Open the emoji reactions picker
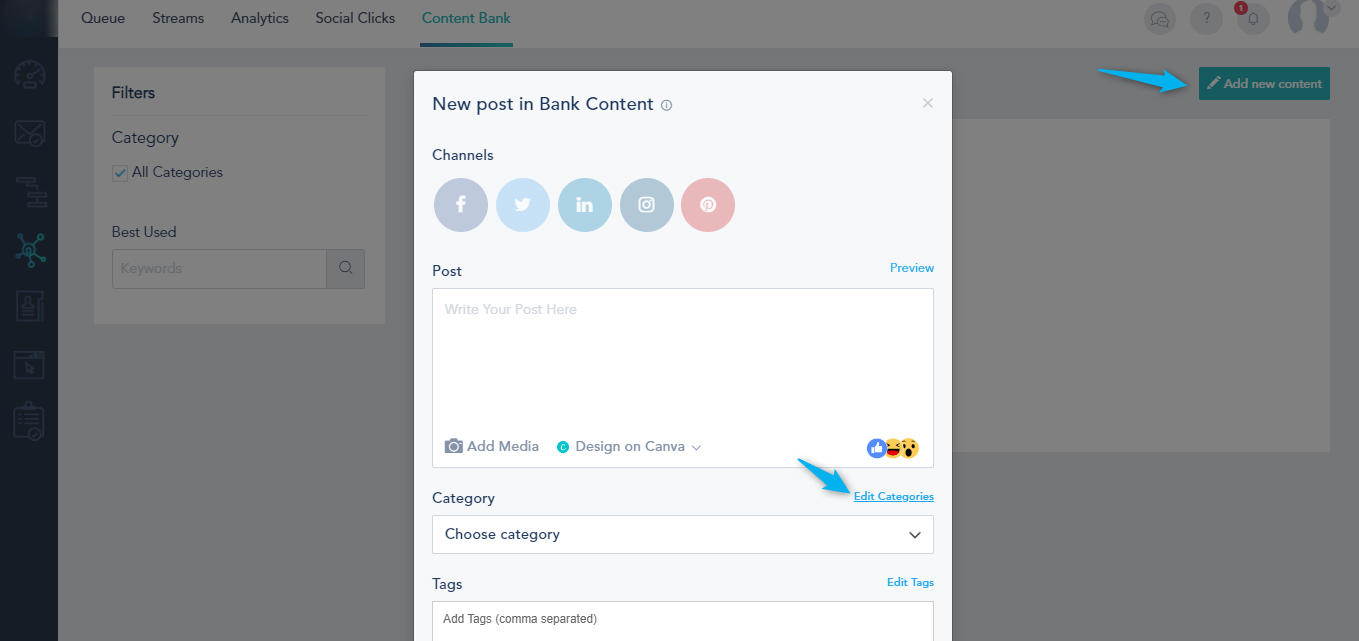Viewport: 1359px width, 641px height. click(x=892, y=448)
